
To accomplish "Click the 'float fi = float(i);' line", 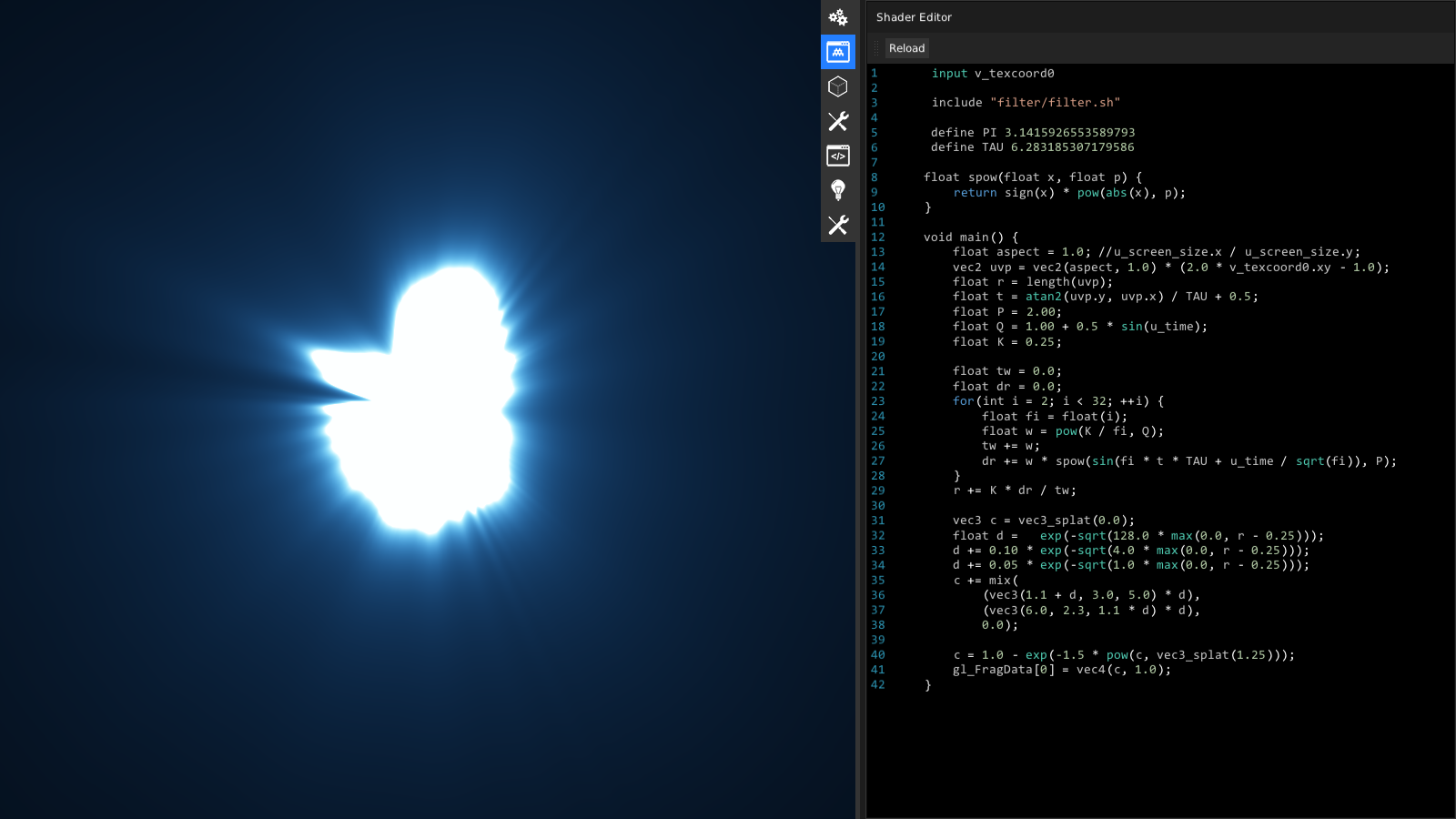I will tap(1055, 417).
